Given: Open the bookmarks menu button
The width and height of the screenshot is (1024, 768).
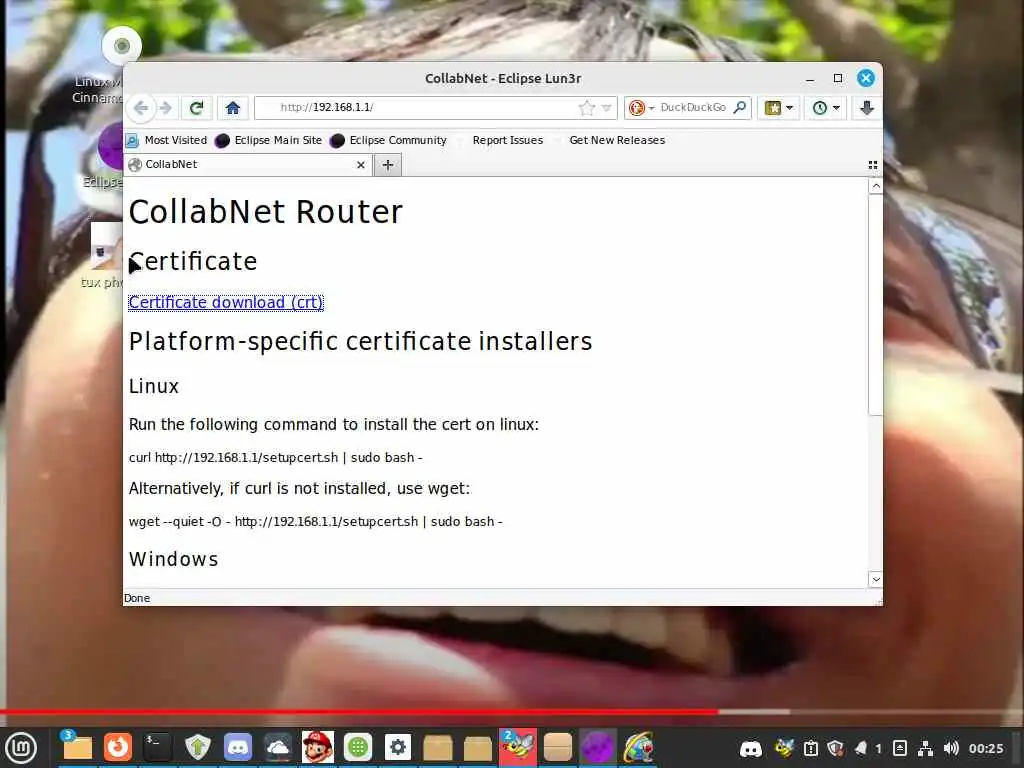Looking at the screenshot, I should pyautogui.click(x=778, y=108).
